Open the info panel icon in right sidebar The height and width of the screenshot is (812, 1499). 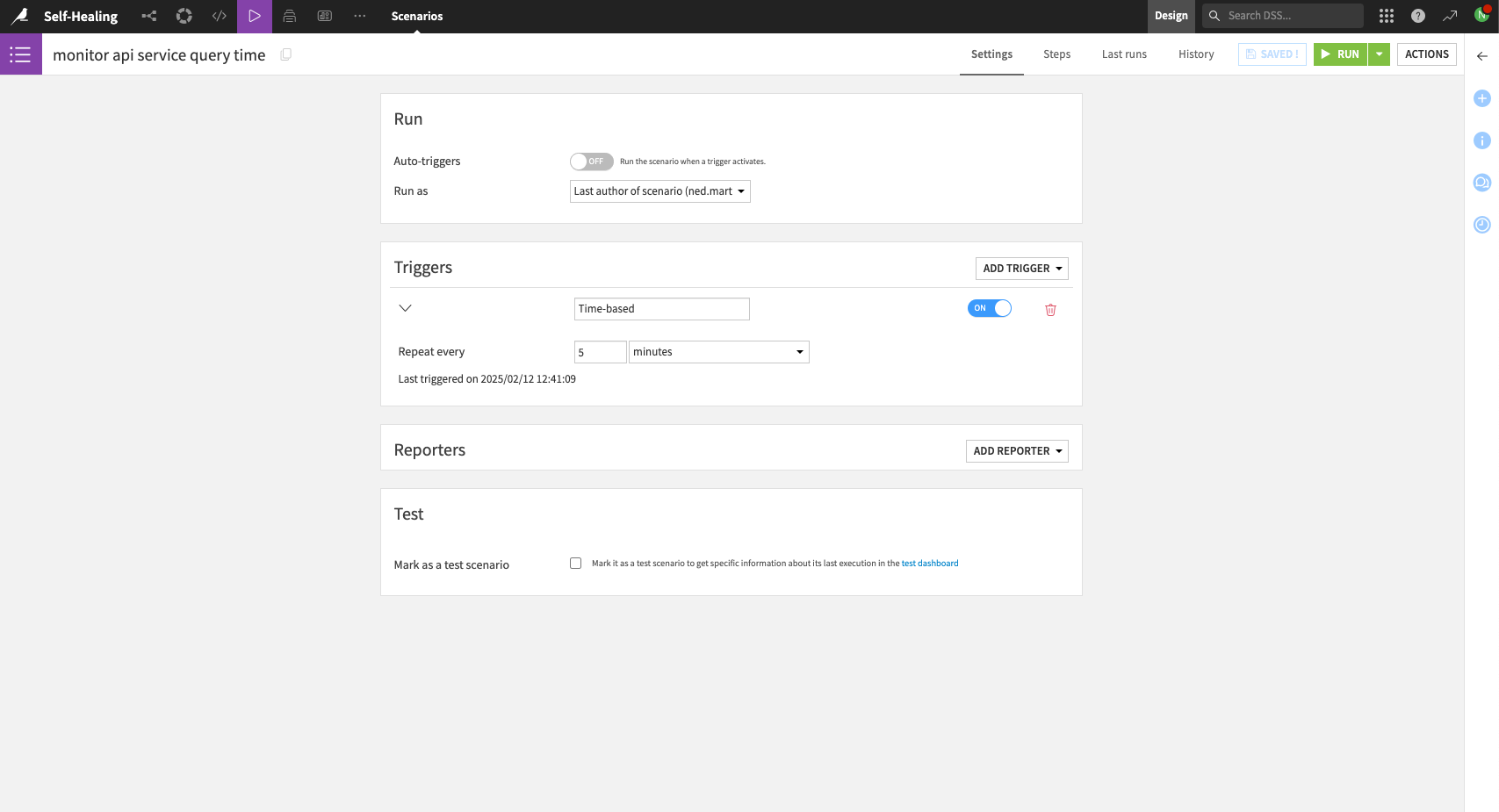tap(1481, 140)
